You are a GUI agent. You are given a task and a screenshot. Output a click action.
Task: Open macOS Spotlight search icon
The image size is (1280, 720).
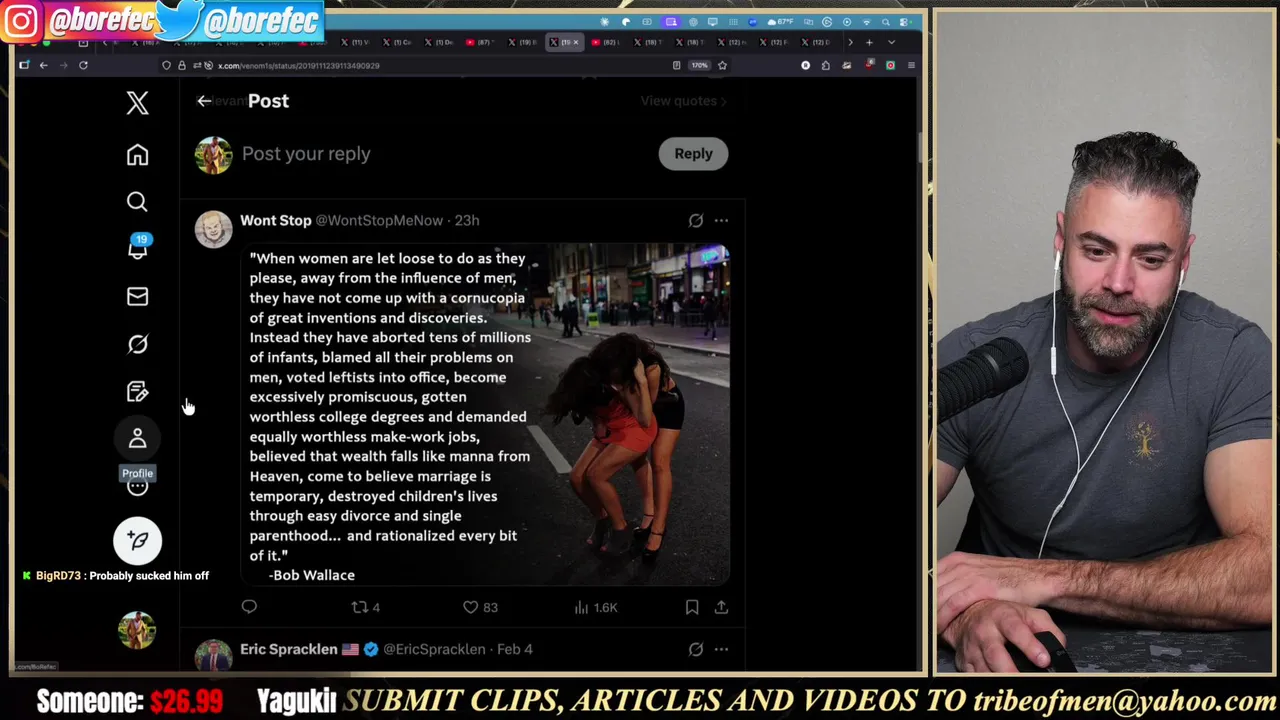pos(886,22)
